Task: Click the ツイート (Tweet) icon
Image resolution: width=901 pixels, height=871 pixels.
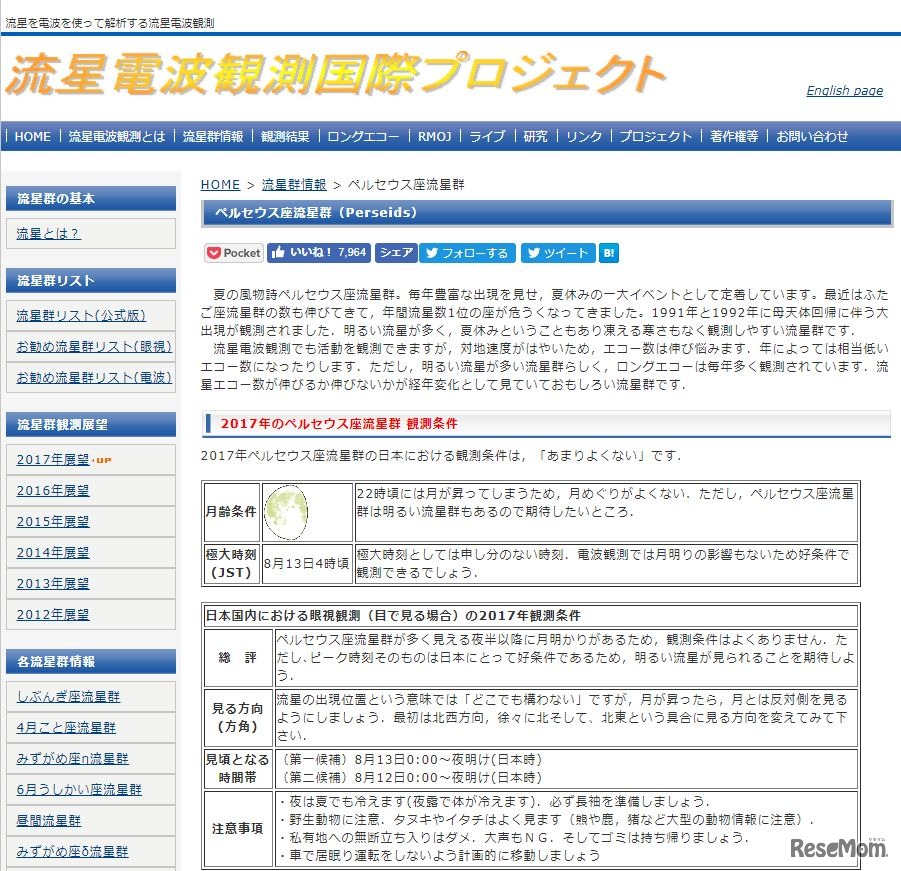Action: (556, 253)
